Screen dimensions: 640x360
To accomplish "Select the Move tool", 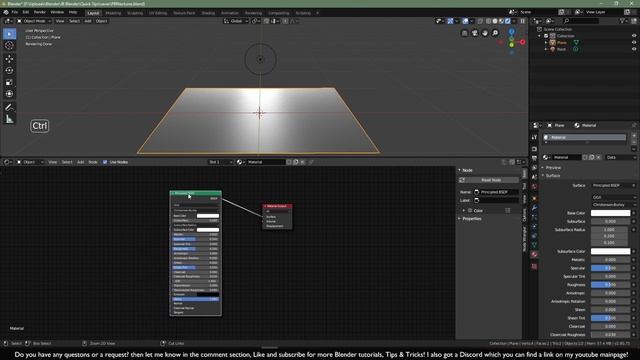I will [9, 59].
